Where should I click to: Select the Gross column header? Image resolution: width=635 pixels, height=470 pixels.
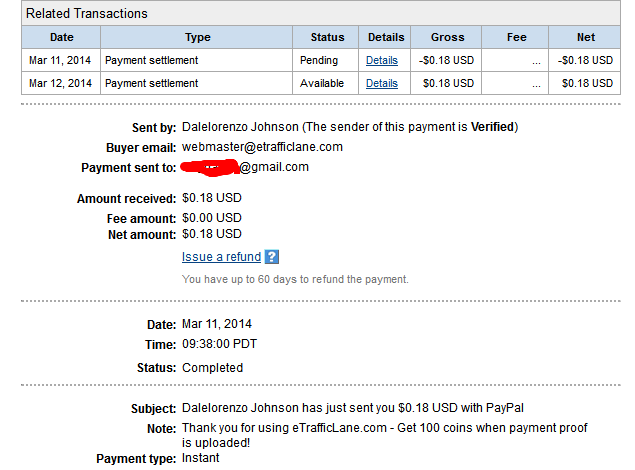tap(446, 37)
